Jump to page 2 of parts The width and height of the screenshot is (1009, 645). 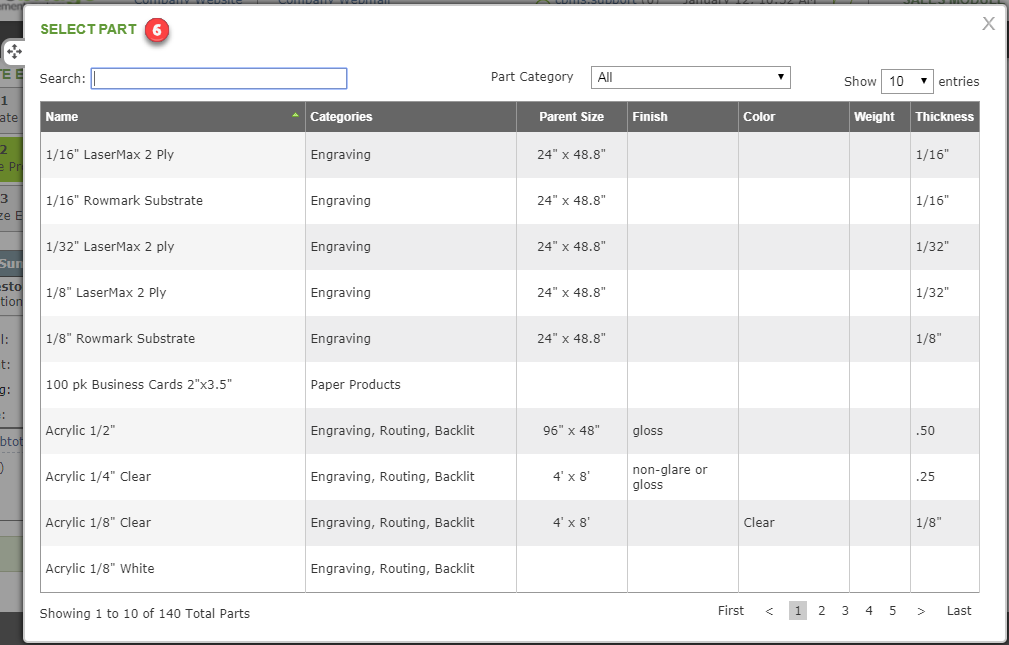point(822,610)
